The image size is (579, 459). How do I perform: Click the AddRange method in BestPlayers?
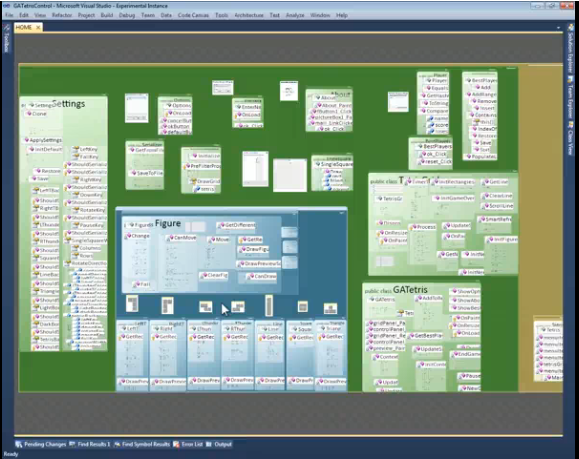click(x=482, y=95)
